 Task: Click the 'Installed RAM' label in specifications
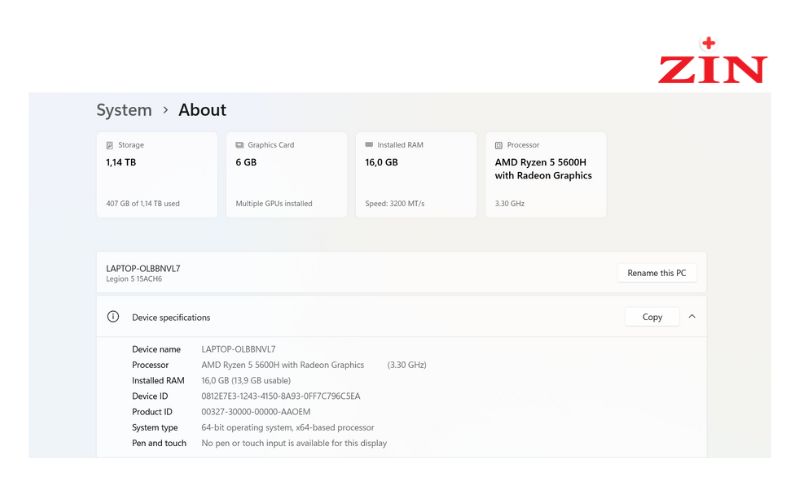[158, 381]
